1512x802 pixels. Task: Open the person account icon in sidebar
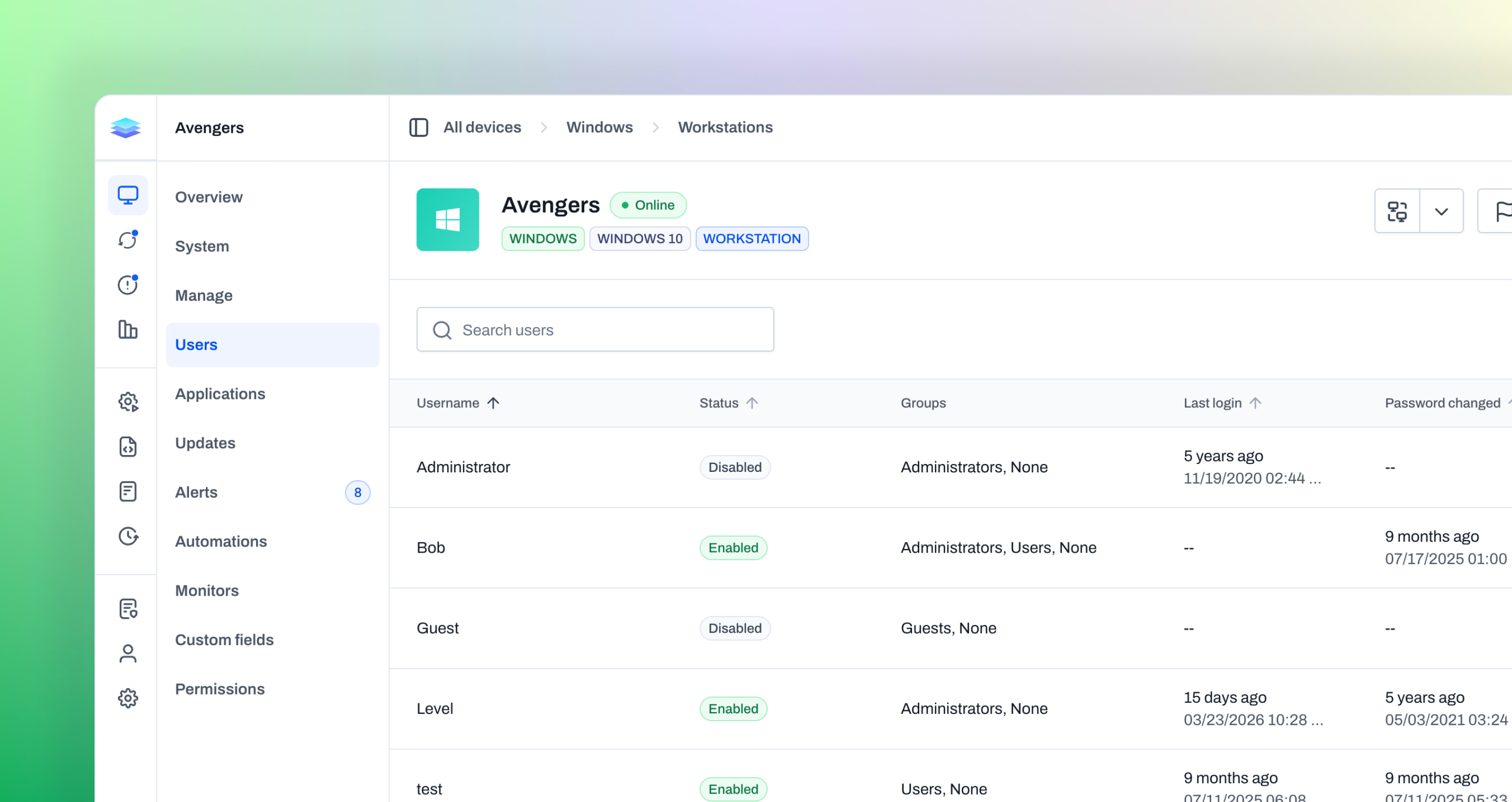(x=128, y=653)
